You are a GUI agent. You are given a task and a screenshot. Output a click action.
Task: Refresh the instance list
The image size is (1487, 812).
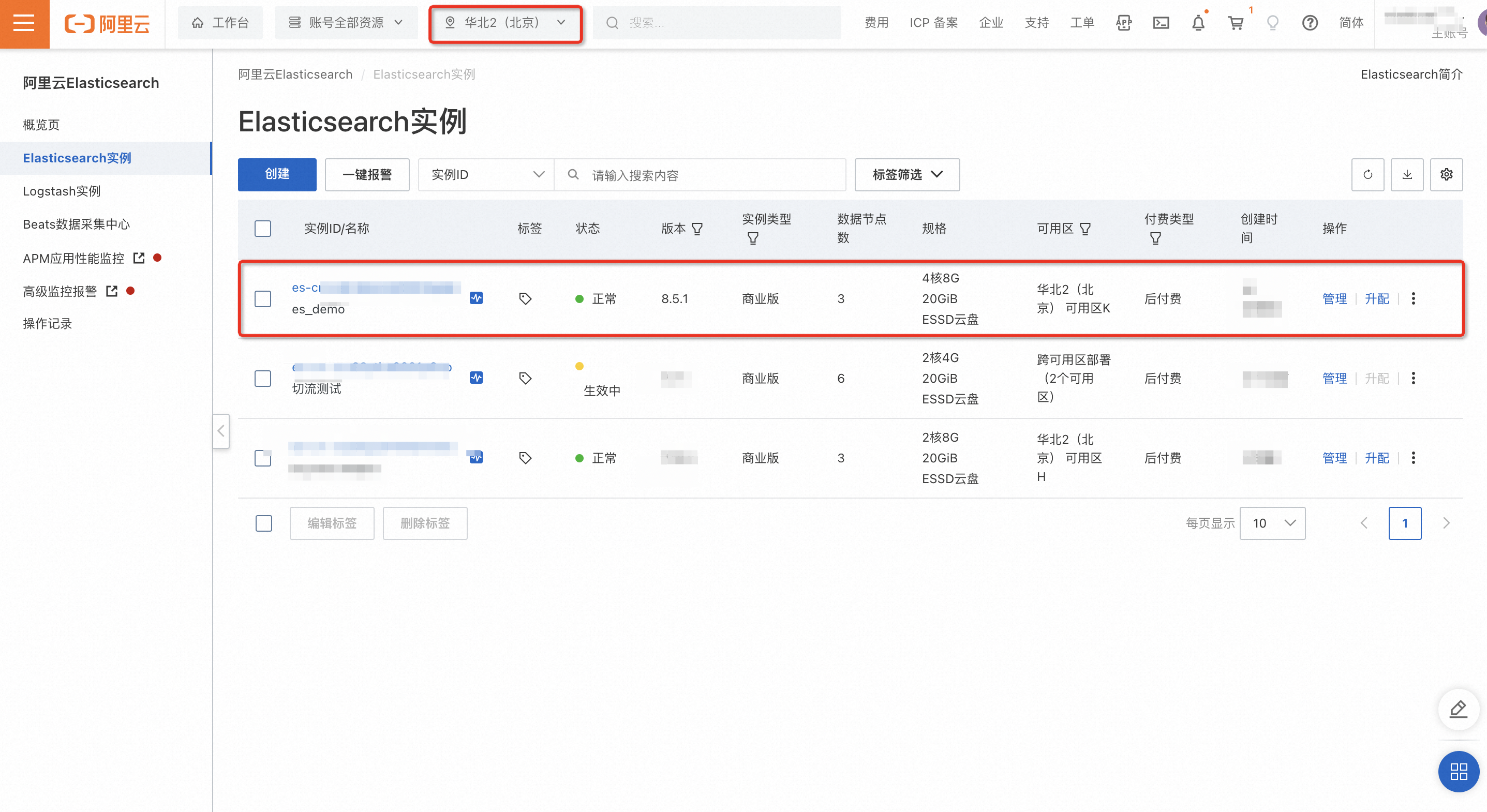(x=1367, y=174)
